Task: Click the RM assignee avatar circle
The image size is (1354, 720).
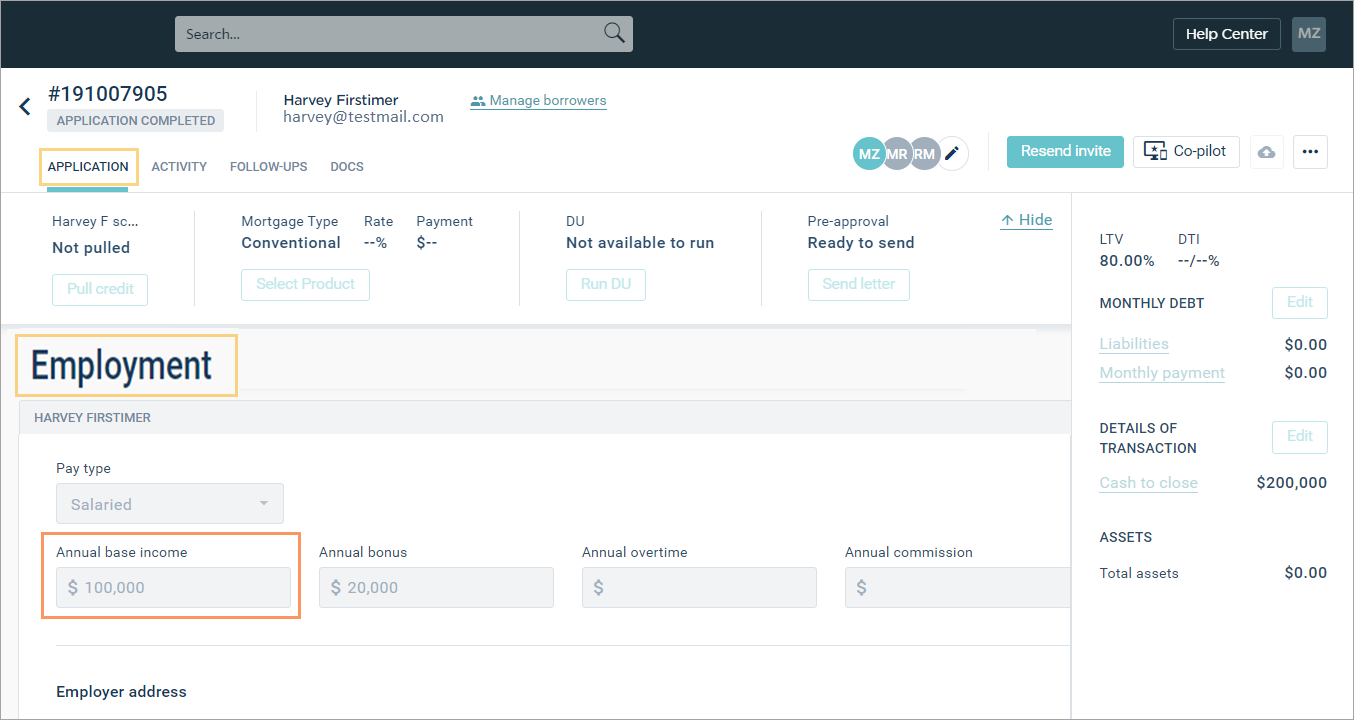Action: click(x=923, y=154)
